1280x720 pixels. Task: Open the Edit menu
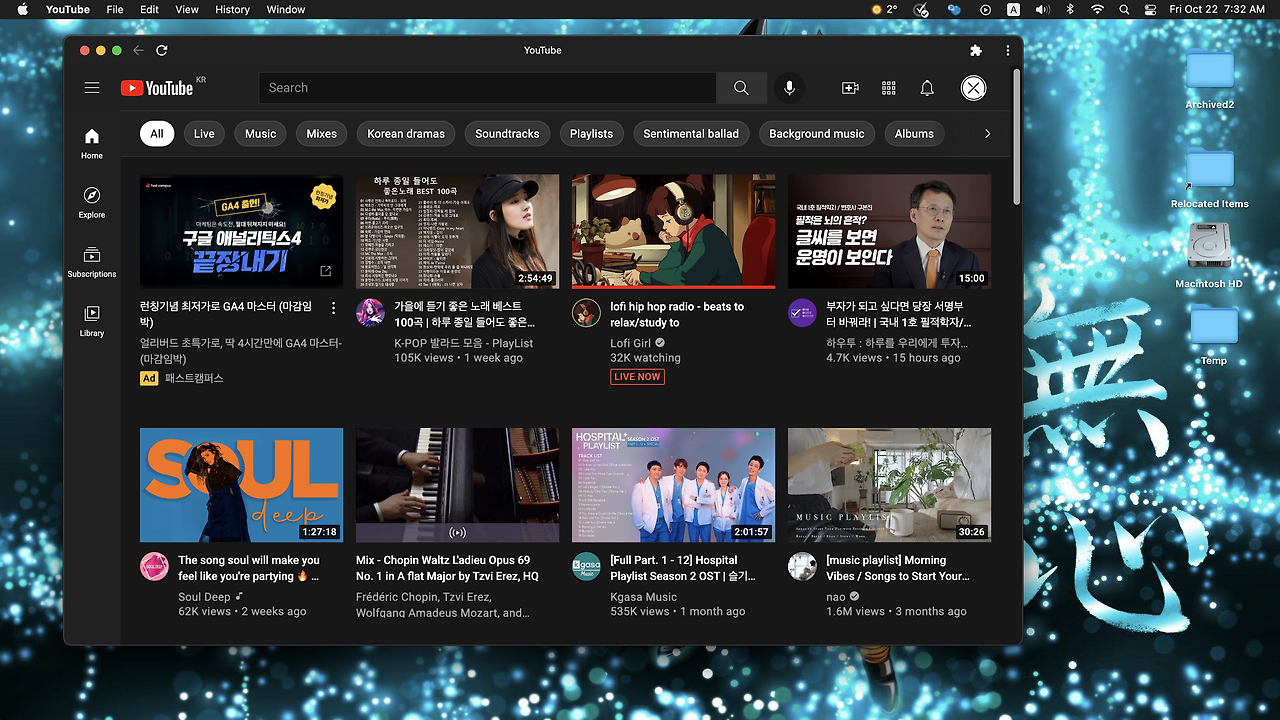click(149, 9)
